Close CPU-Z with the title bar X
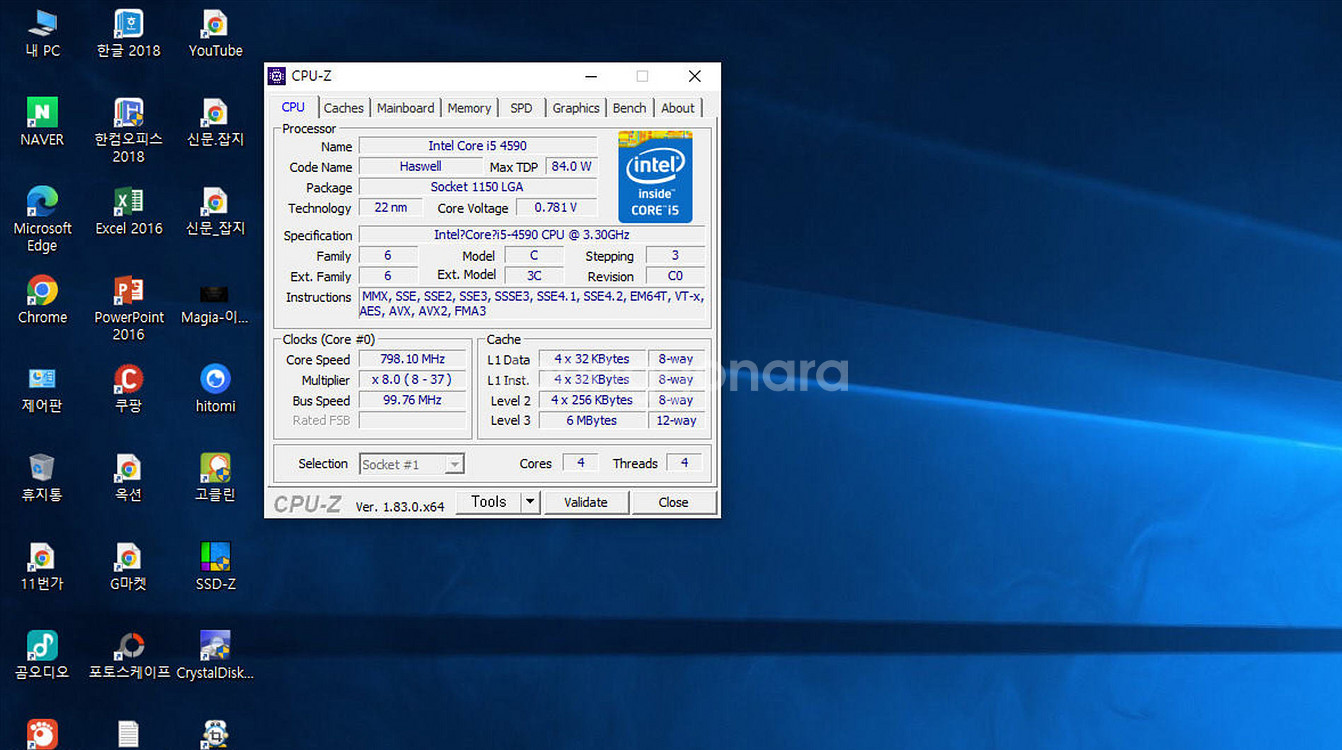 coord(695,76)
